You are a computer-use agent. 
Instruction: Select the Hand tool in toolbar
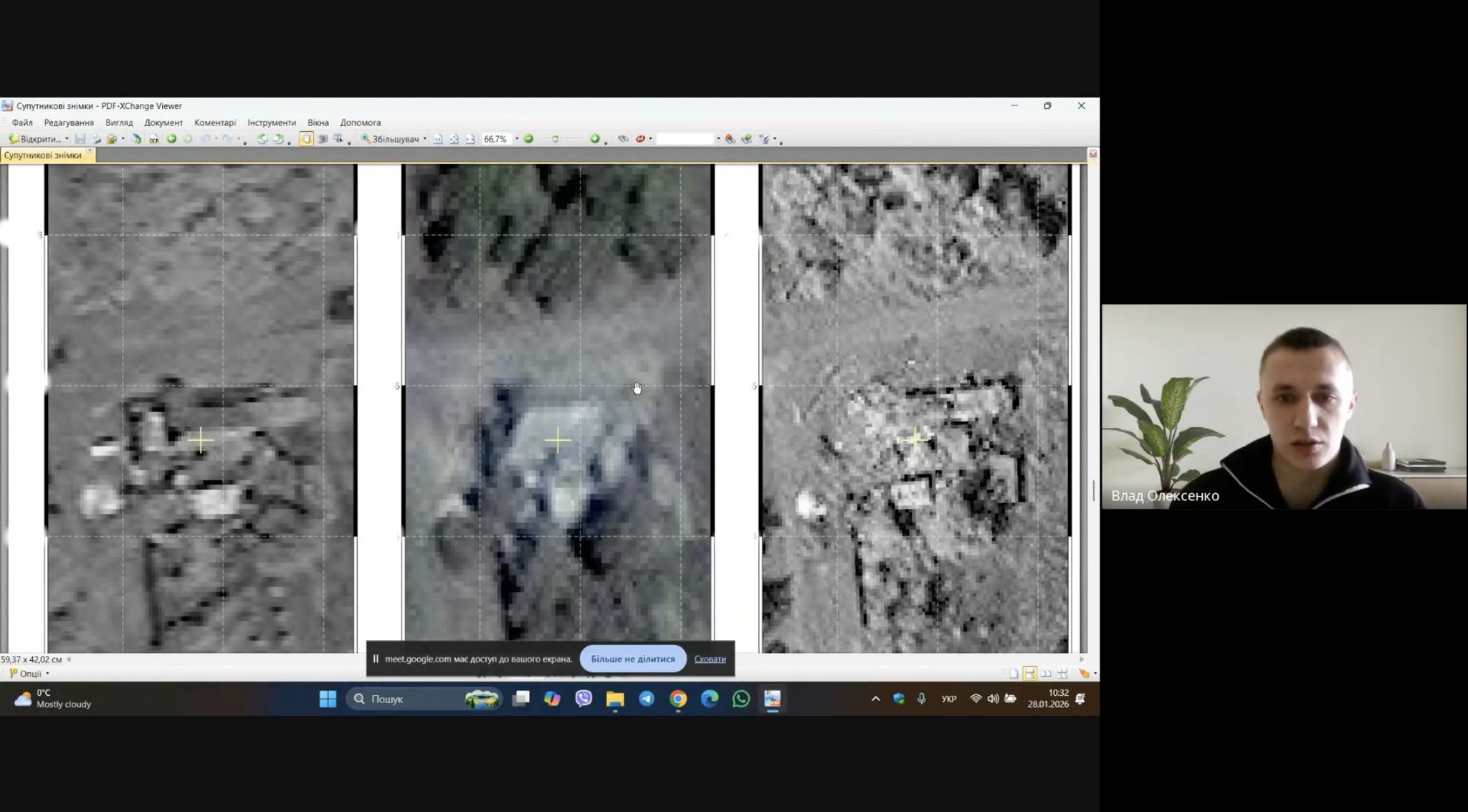point(306,139)
